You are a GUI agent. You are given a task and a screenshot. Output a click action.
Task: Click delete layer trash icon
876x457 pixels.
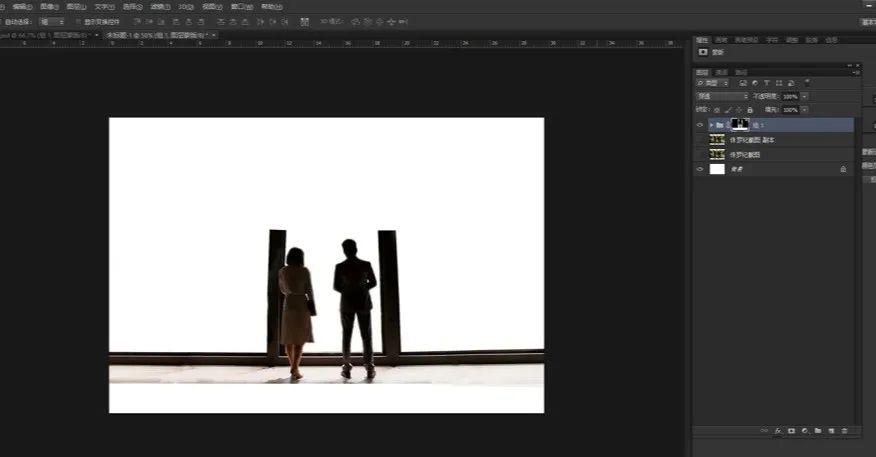tap(844, 431)
